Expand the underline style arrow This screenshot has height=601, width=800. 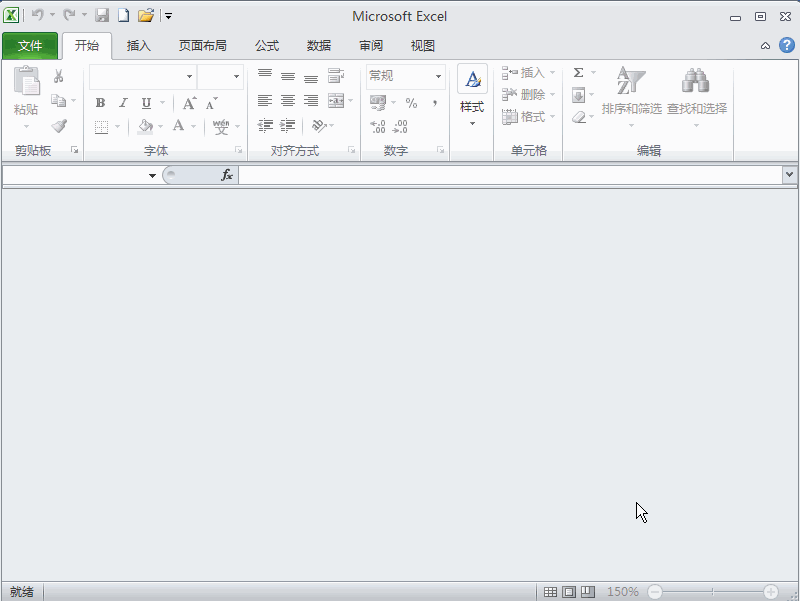(x=163, y=103)
